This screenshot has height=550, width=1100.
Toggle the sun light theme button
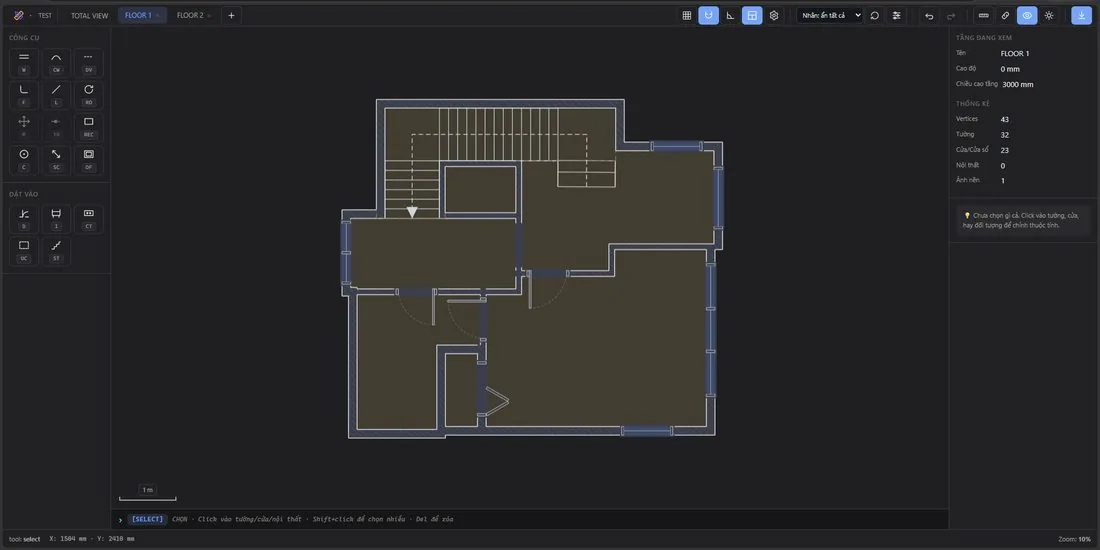pos(1049,15)
